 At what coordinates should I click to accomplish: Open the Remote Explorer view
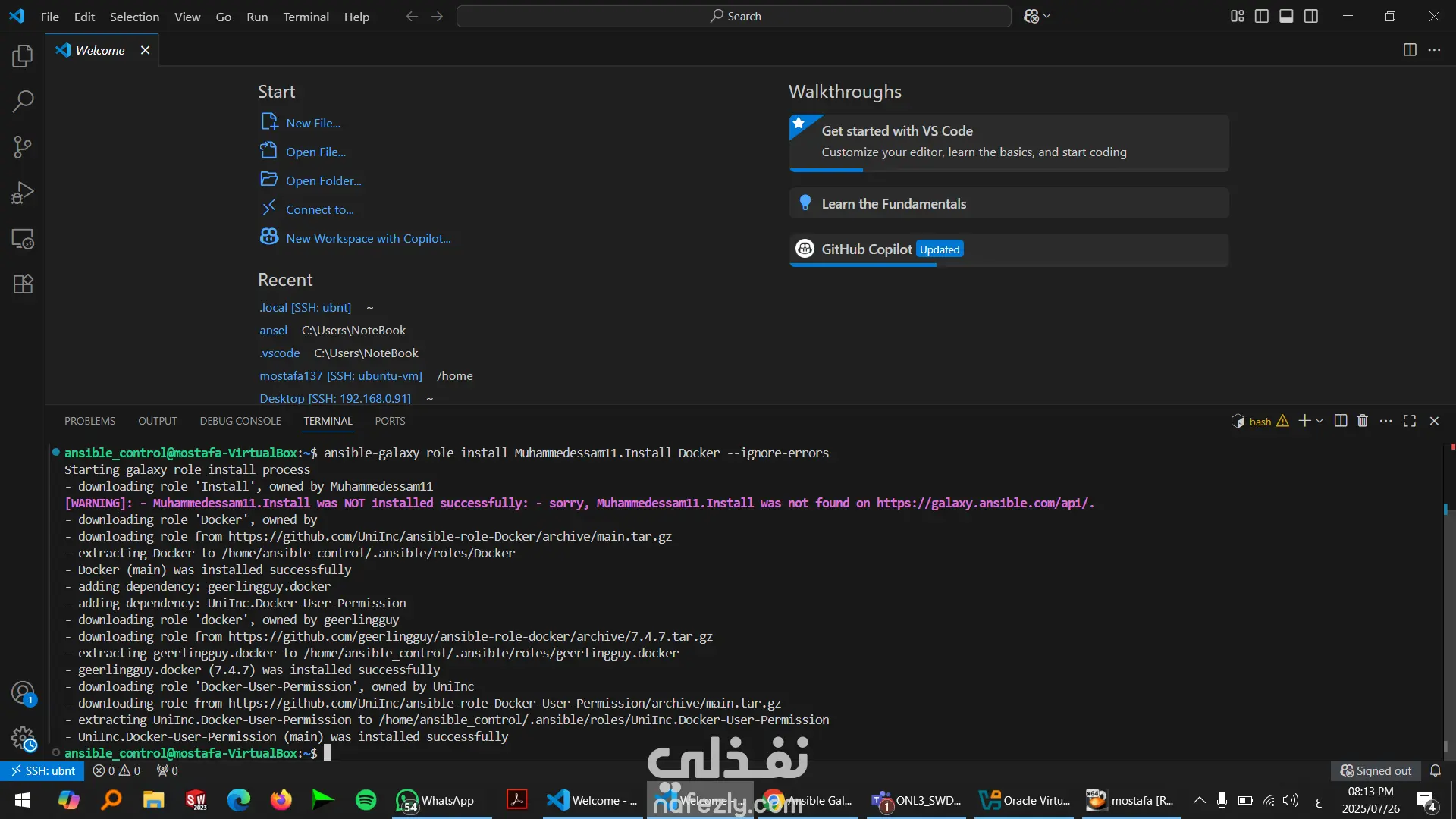pos(23,239)
